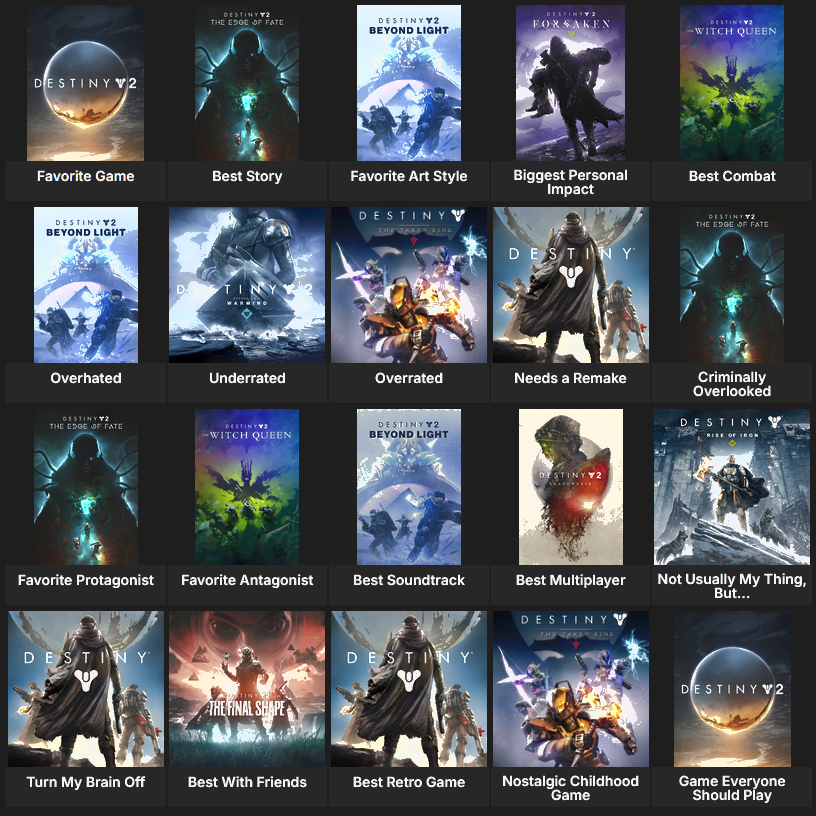
Task: Click the Destiny cover above Needs a Remake
Action: [x=571, y=285]
